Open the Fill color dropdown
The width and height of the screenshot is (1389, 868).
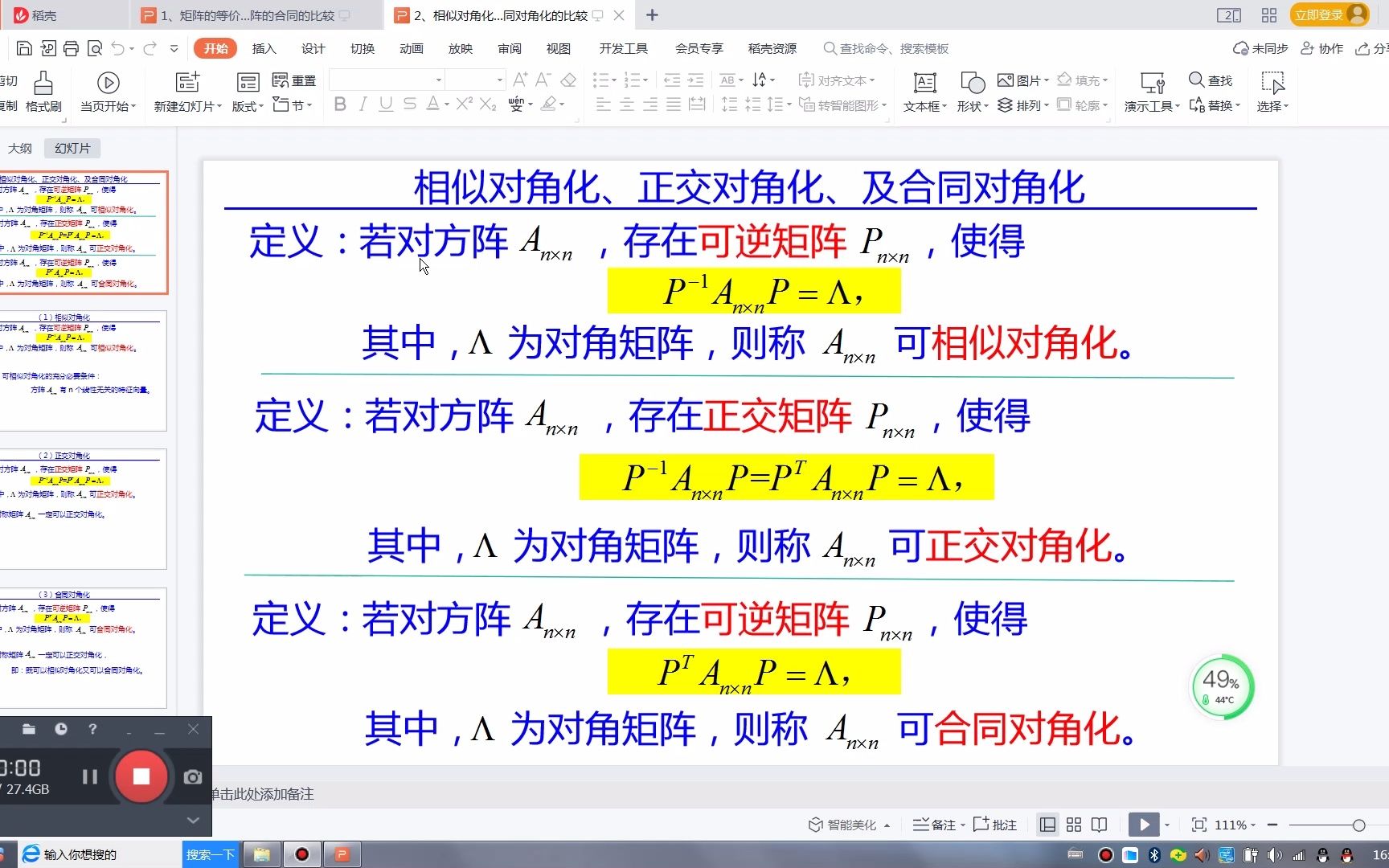tap(1082, 80)
